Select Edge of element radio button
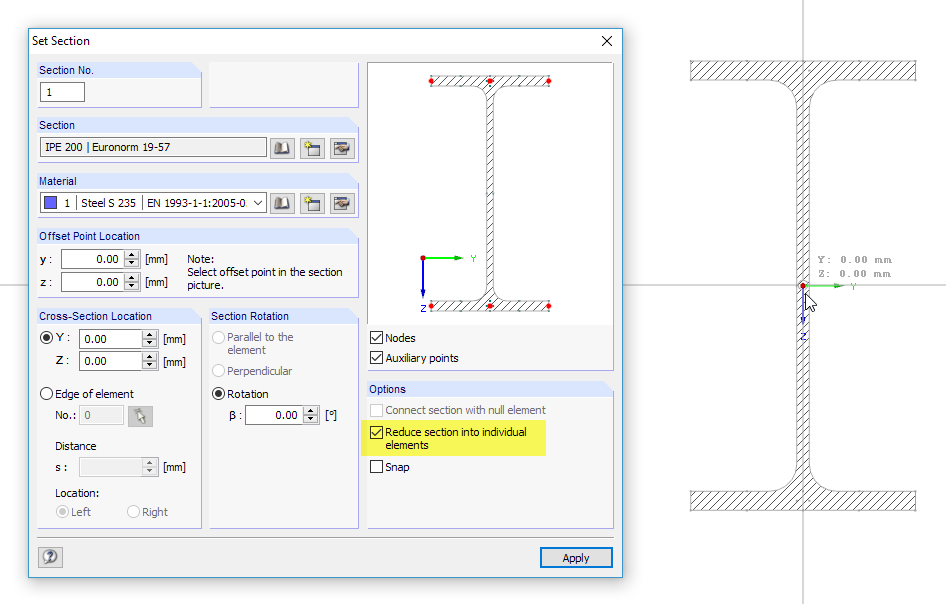This screenshot has width=946, height=604. tap(46, 394)
